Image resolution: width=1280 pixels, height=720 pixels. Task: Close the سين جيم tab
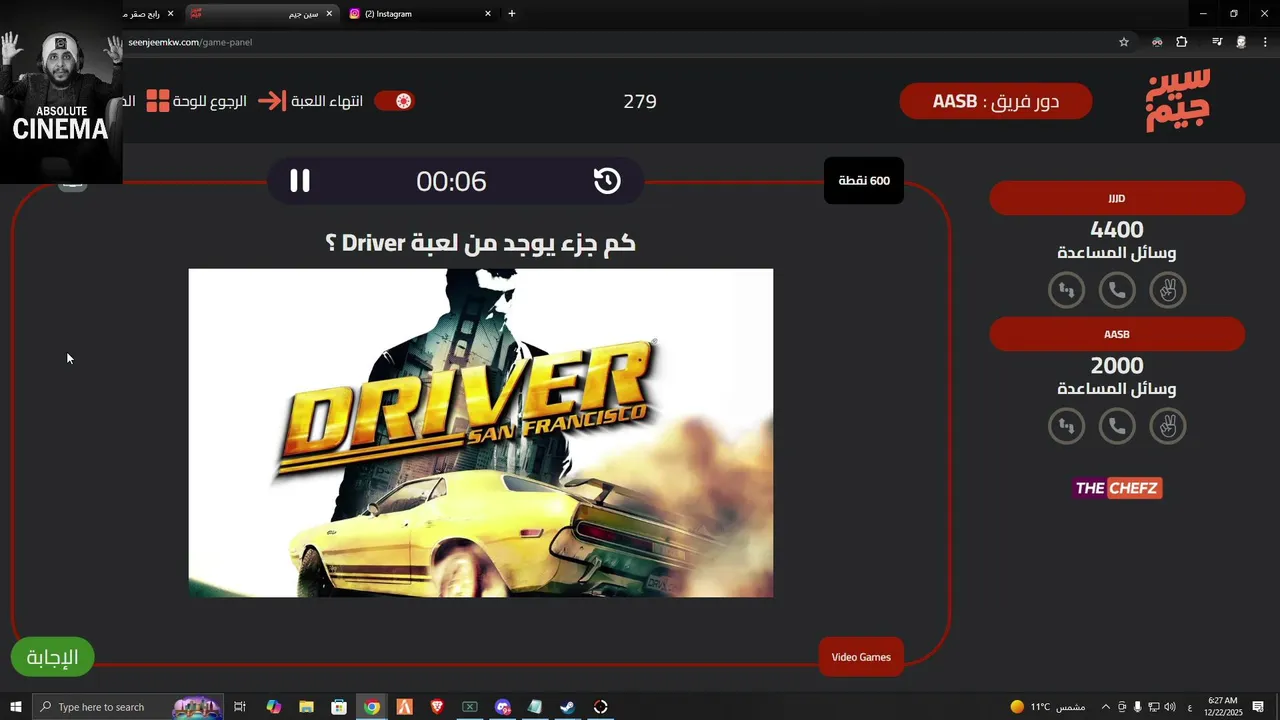pos(329,14)
